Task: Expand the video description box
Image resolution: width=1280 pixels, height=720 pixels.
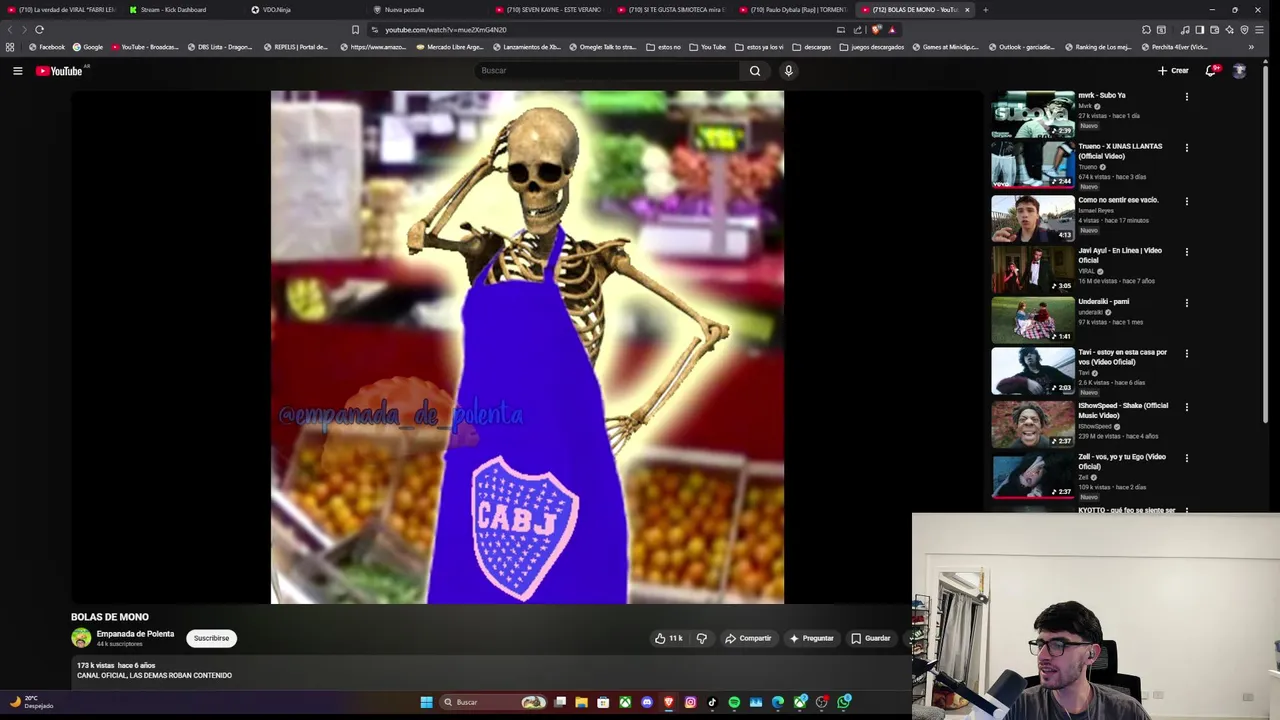Action: tap(488, 671)
